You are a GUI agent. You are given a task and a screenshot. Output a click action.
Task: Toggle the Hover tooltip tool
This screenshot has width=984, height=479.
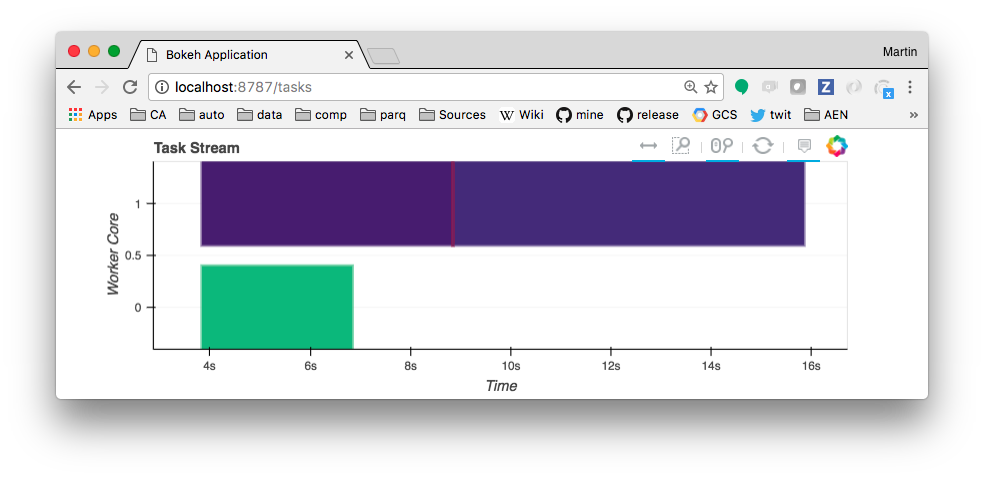pyautogui.click(x=803, y=146)
